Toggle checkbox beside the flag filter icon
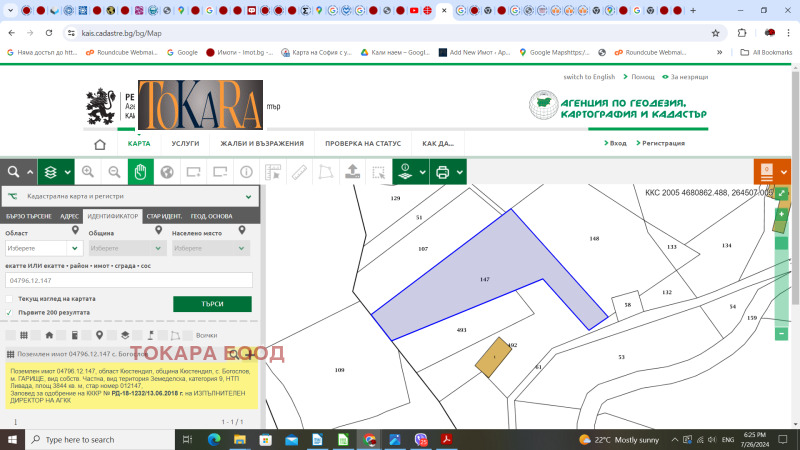Screen dimensions: 800x450 tap(137, 335)
